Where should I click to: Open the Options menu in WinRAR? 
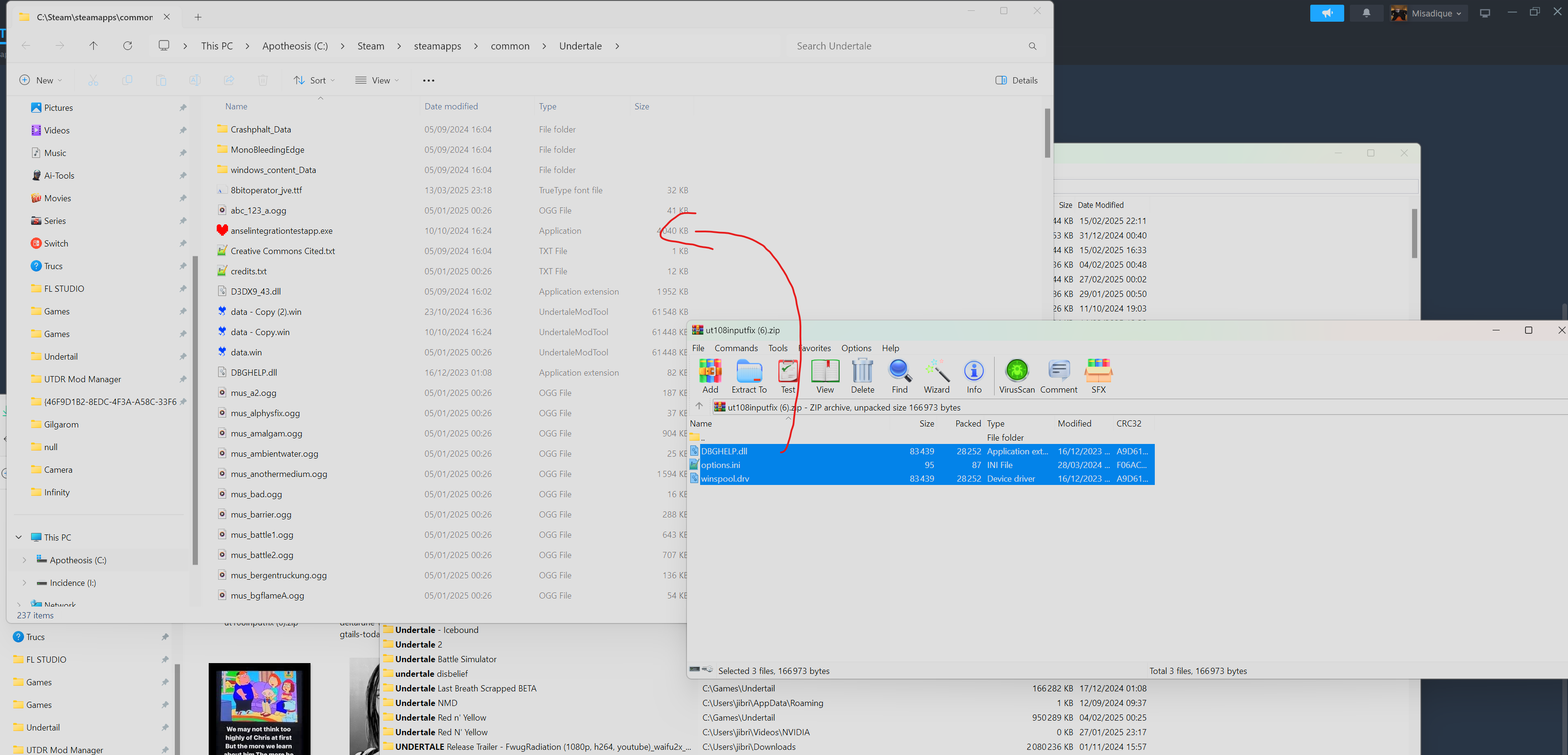point(856,348)
